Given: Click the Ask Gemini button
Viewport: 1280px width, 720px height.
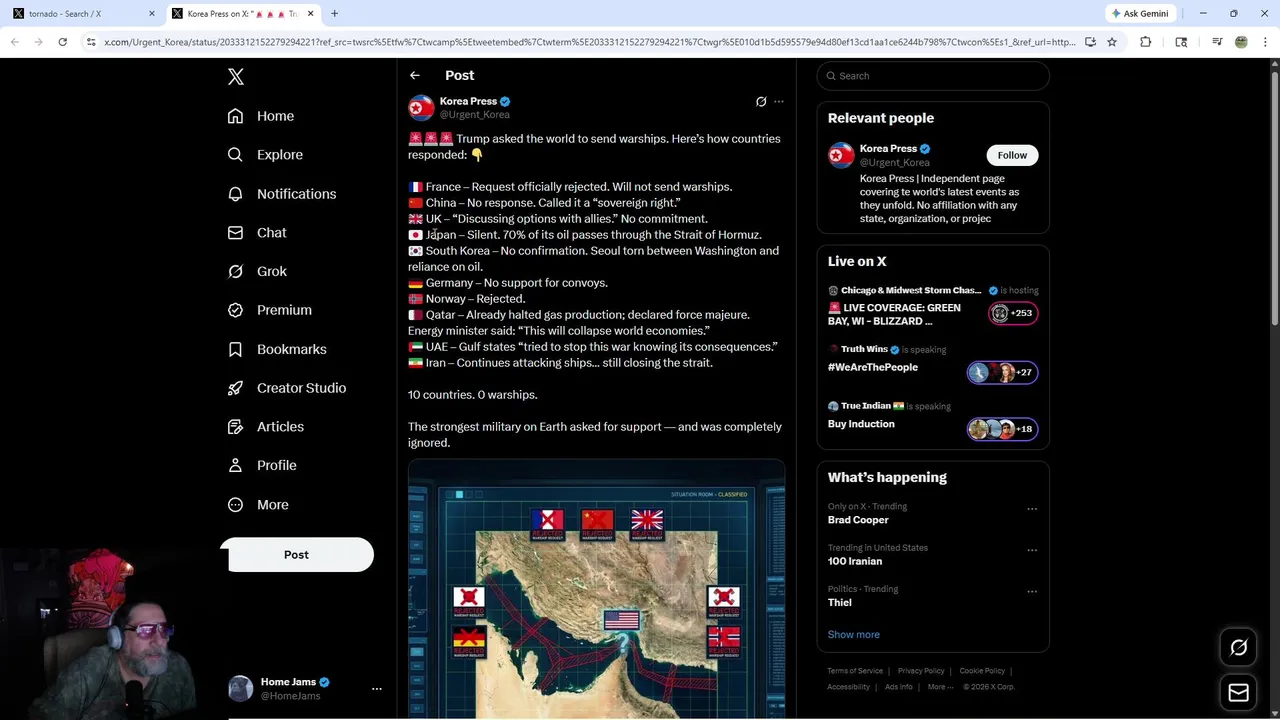Looking at the screenshot, I should [1140, 14].
